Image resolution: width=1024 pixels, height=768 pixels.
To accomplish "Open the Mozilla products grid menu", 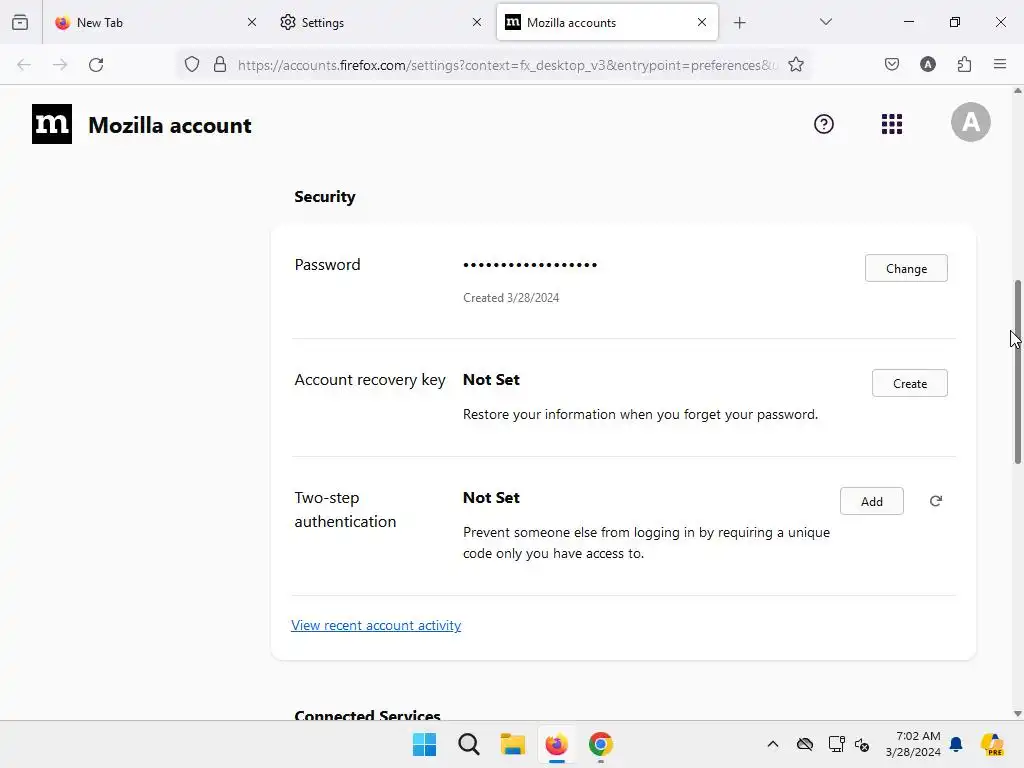I will 891,124.
